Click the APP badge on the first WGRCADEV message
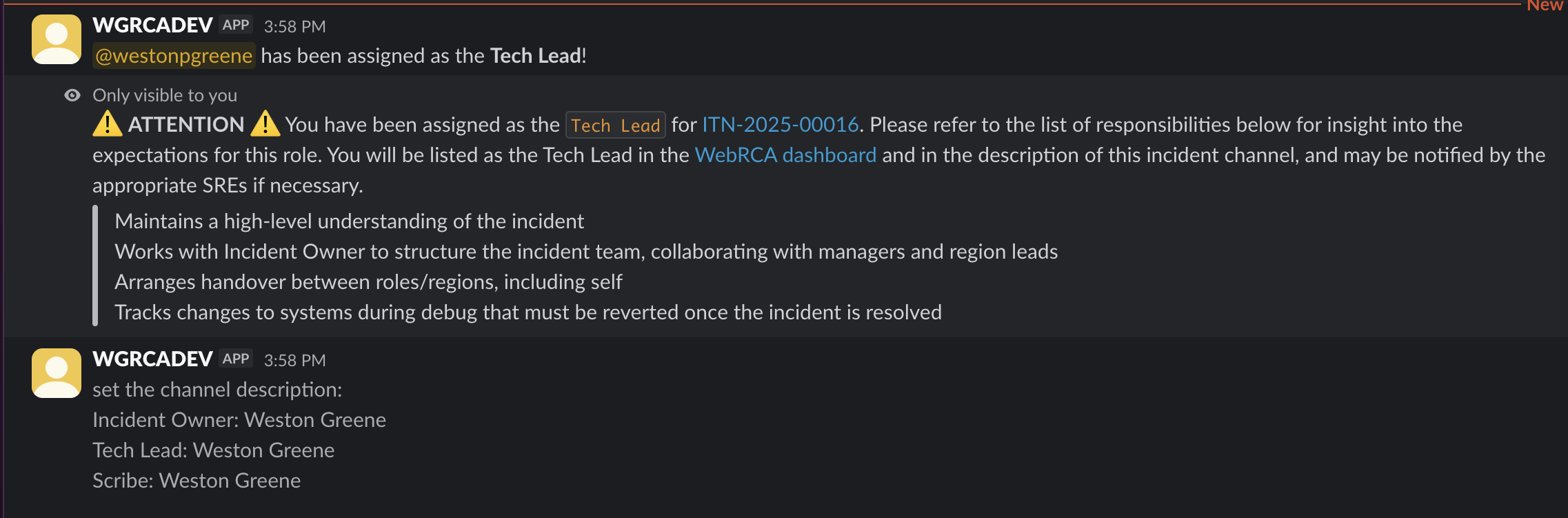Viewport: 1568px width, 518px height. [x=236, y=26]
